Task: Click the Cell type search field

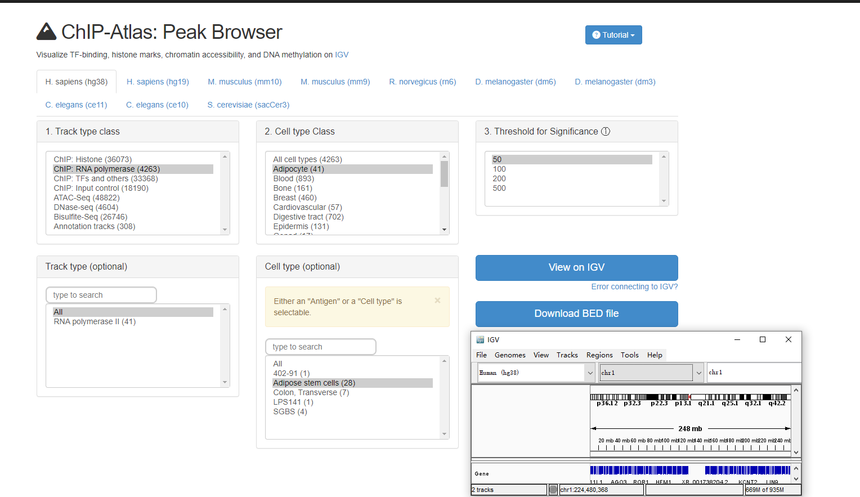Action: [x=320, y=347]
